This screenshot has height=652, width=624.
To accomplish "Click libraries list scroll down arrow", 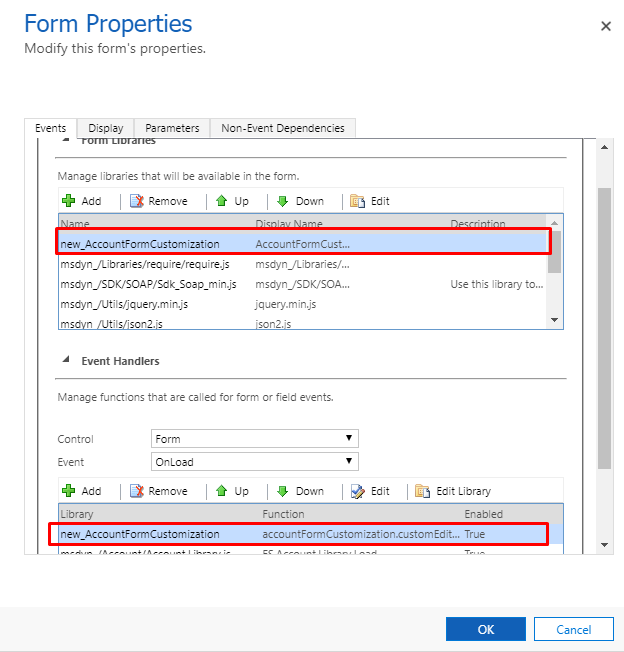I will pyautogui.click(x=554, y=320).
